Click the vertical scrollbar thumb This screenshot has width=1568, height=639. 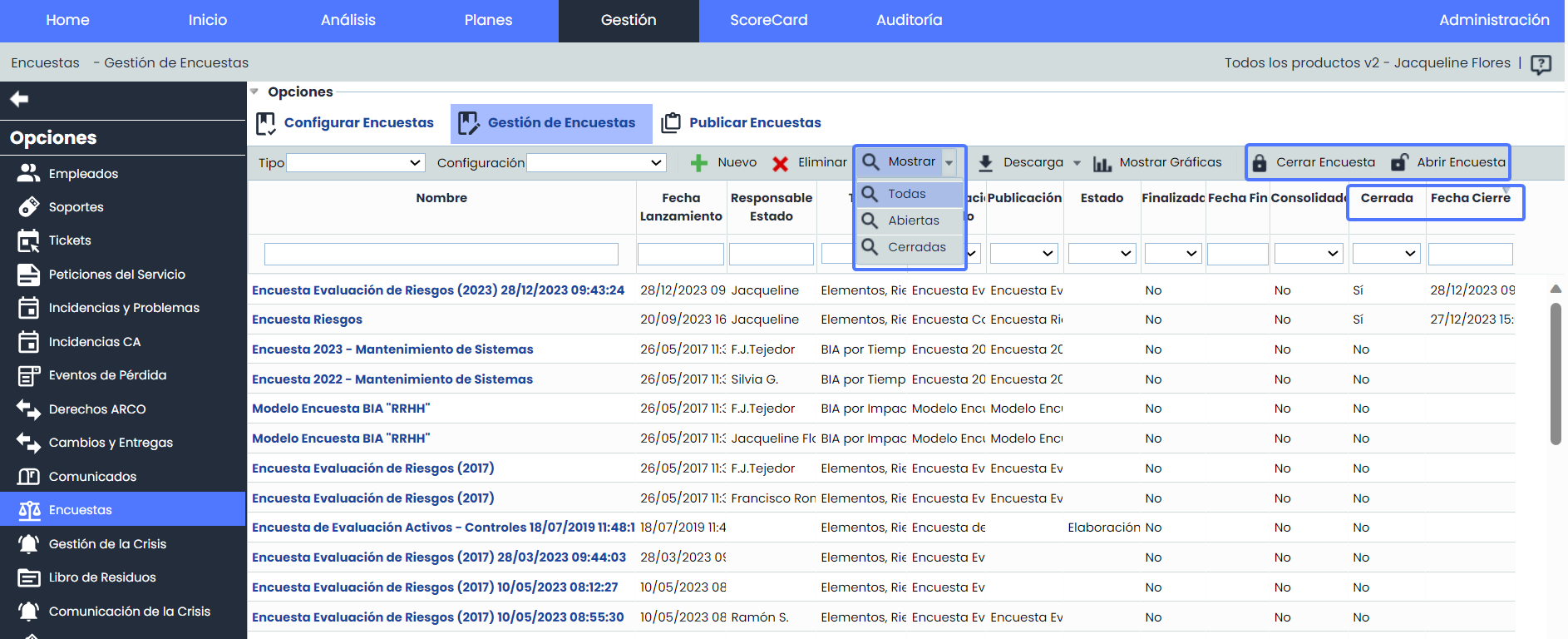click(1556, 374)
